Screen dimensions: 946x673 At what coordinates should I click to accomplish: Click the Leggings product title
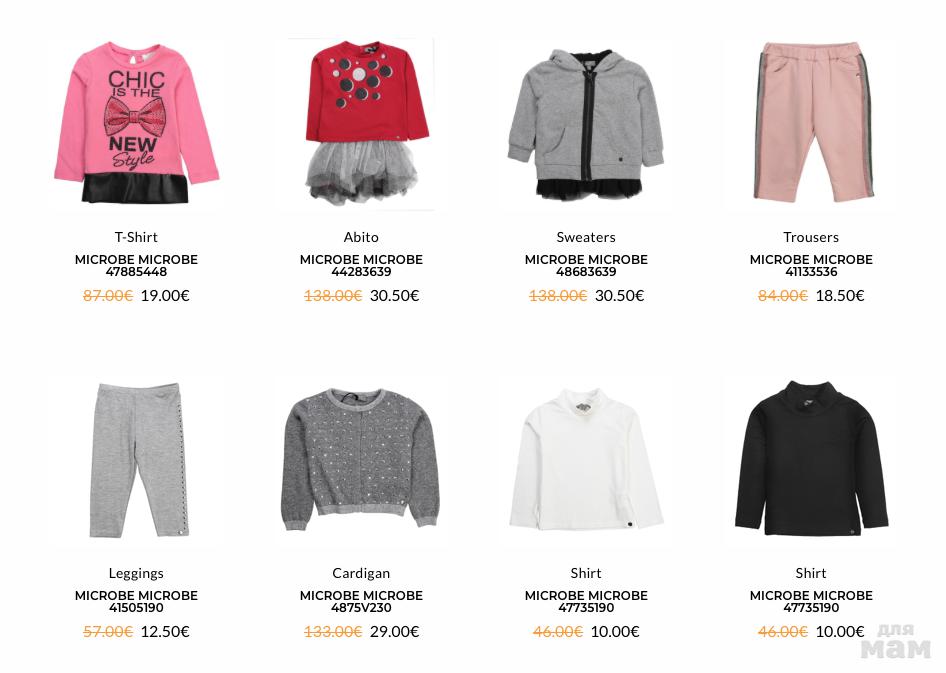coord(136,573)
